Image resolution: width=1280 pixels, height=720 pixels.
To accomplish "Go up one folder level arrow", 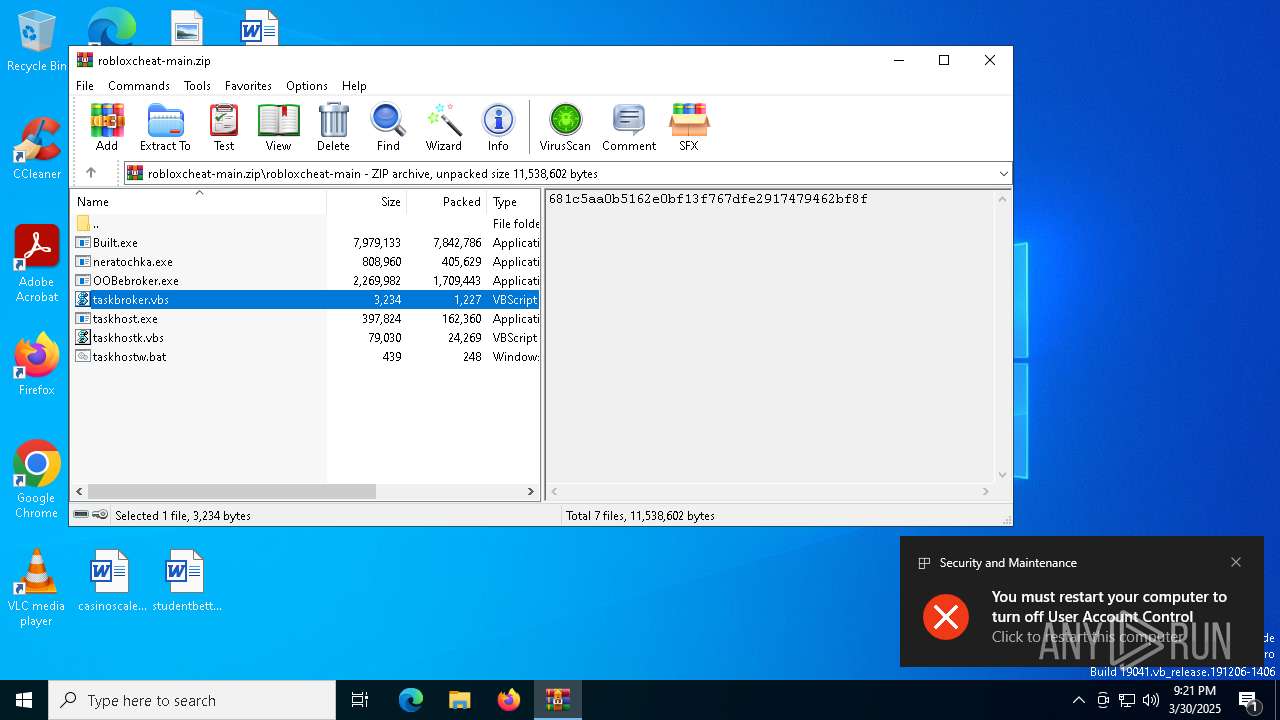I will pos(91,173).
